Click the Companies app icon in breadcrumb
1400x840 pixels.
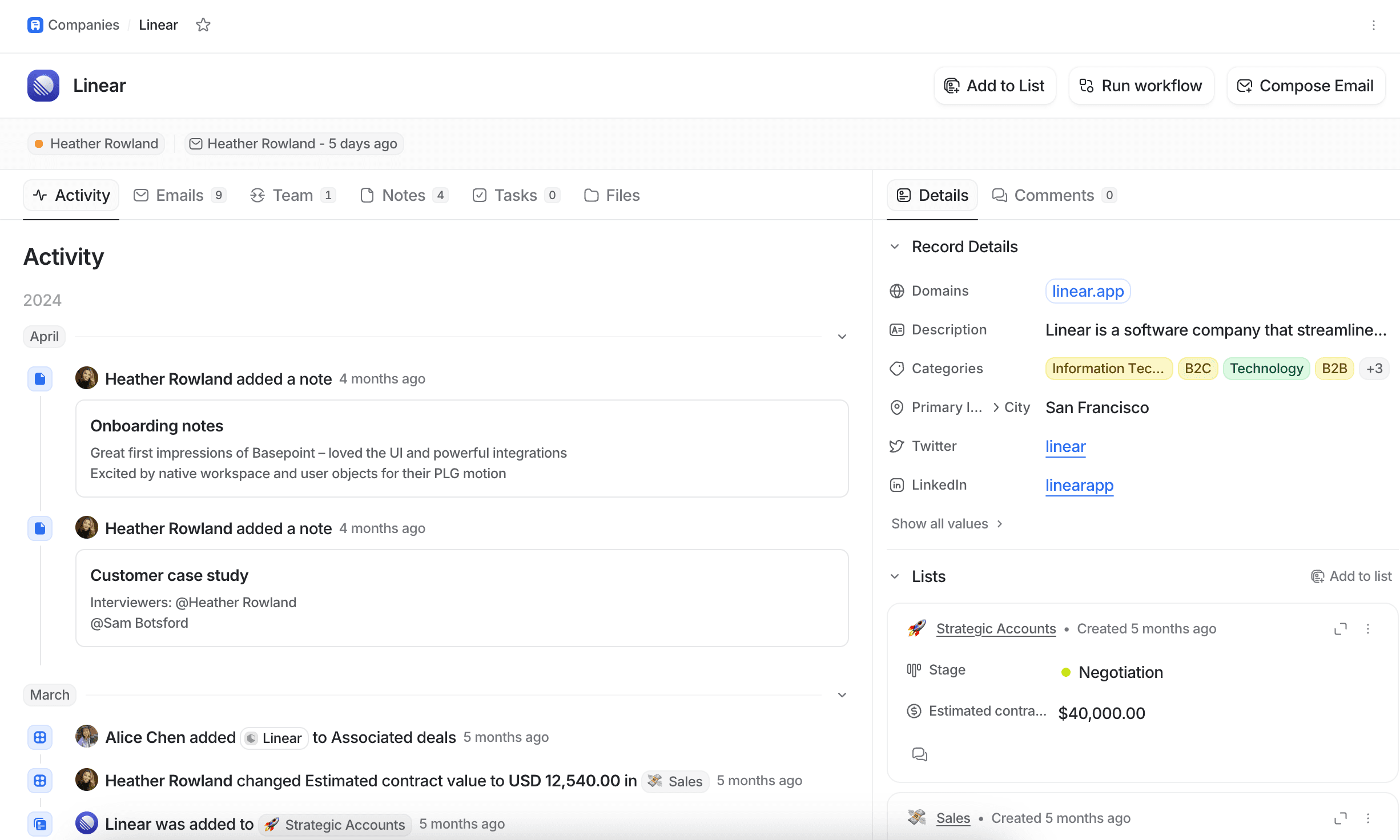coord(35,25)
